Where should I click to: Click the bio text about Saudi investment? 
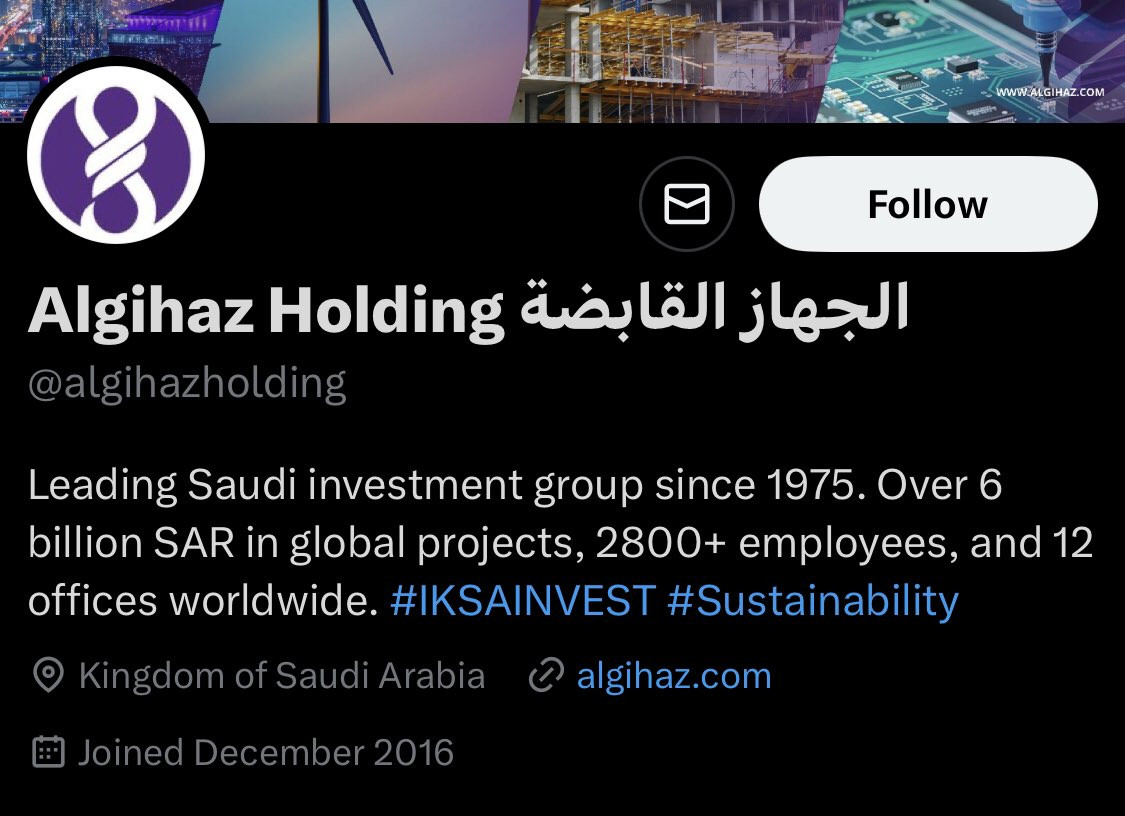pos(560,543)
